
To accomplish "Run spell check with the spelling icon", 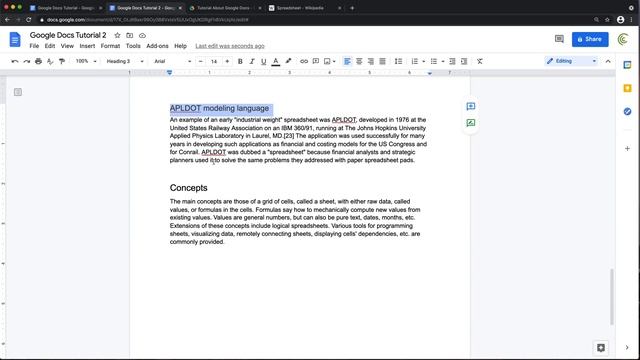I will (x=50, y=61).
